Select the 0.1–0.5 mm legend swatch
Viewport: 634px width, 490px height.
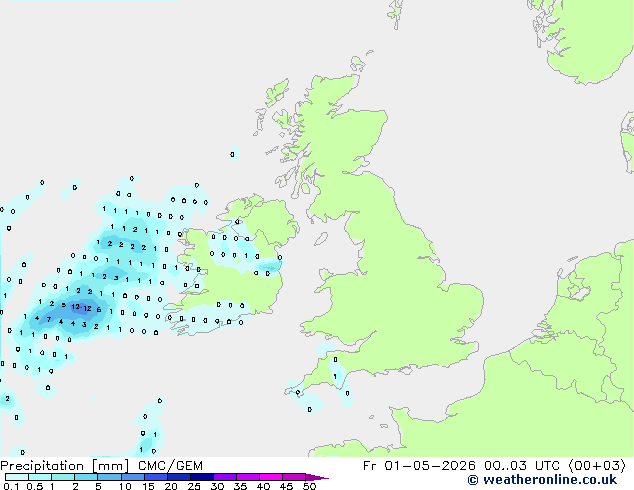17,477
